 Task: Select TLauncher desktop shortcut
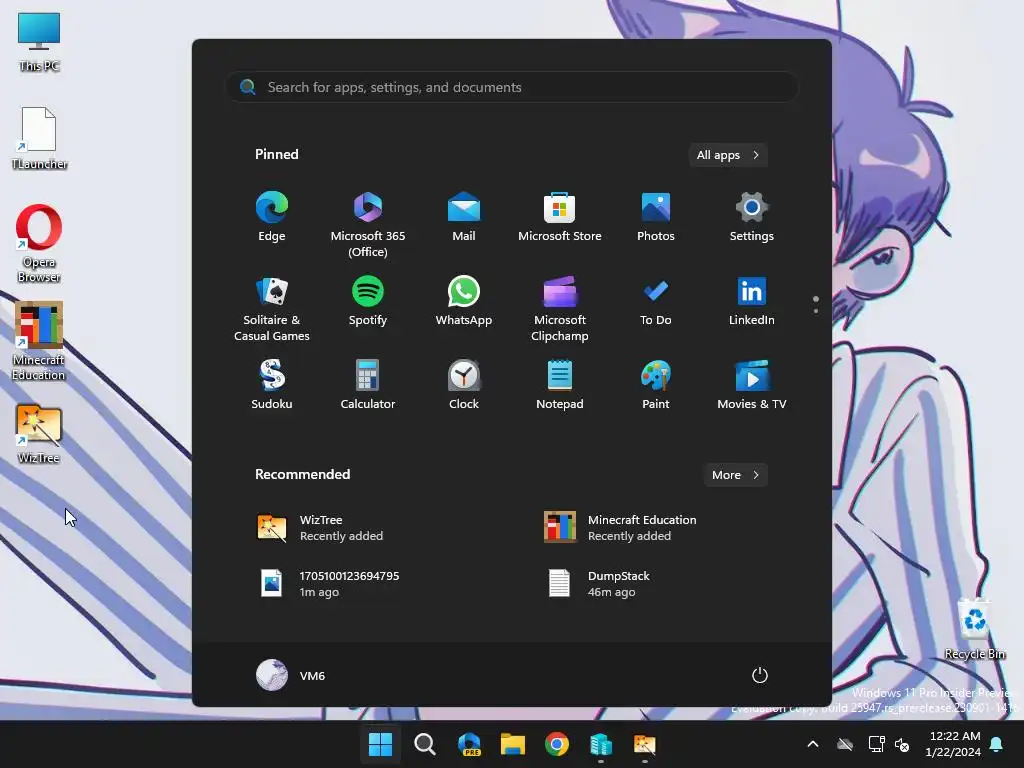coord(39,138)
